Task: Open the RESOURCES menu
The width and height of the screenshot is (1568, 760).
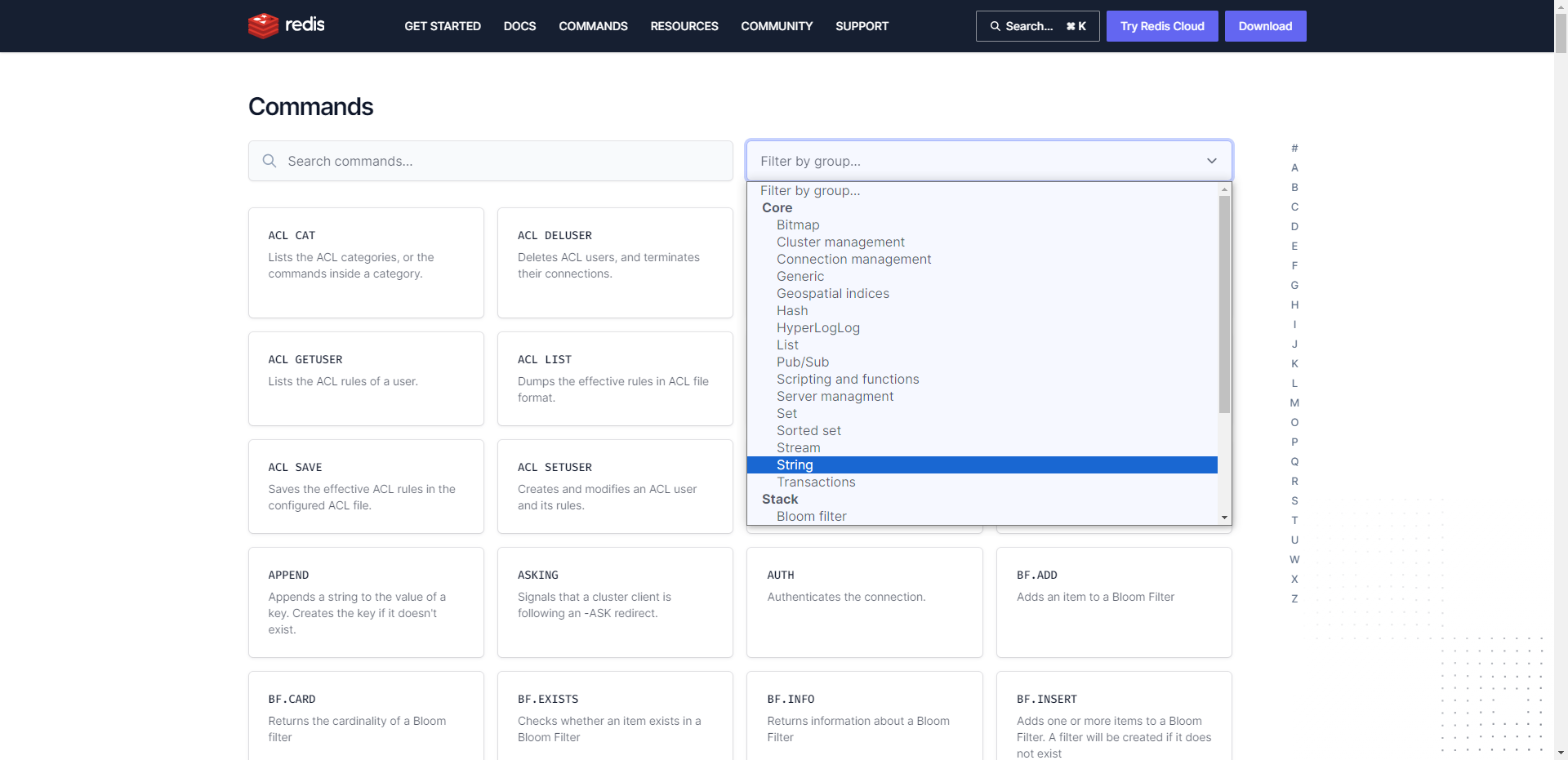Action: tap(684, 26)
